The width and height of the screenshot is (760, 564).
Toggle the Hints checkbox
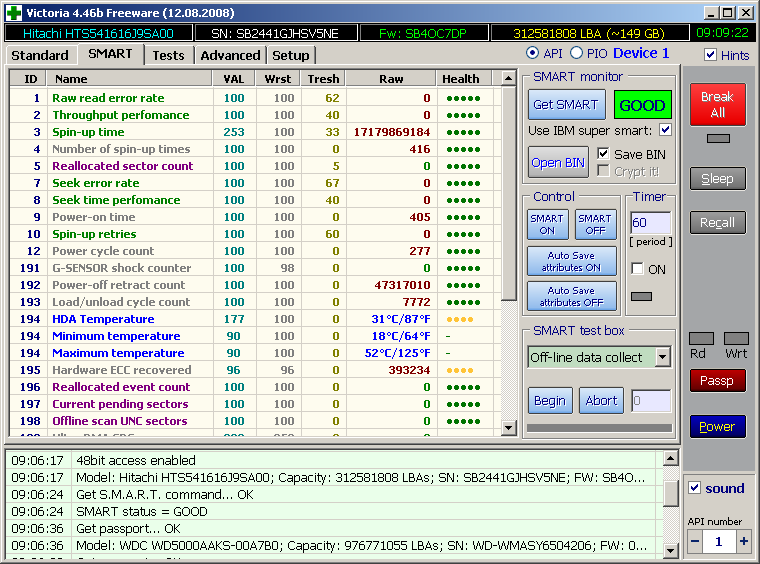pos(710,55)
